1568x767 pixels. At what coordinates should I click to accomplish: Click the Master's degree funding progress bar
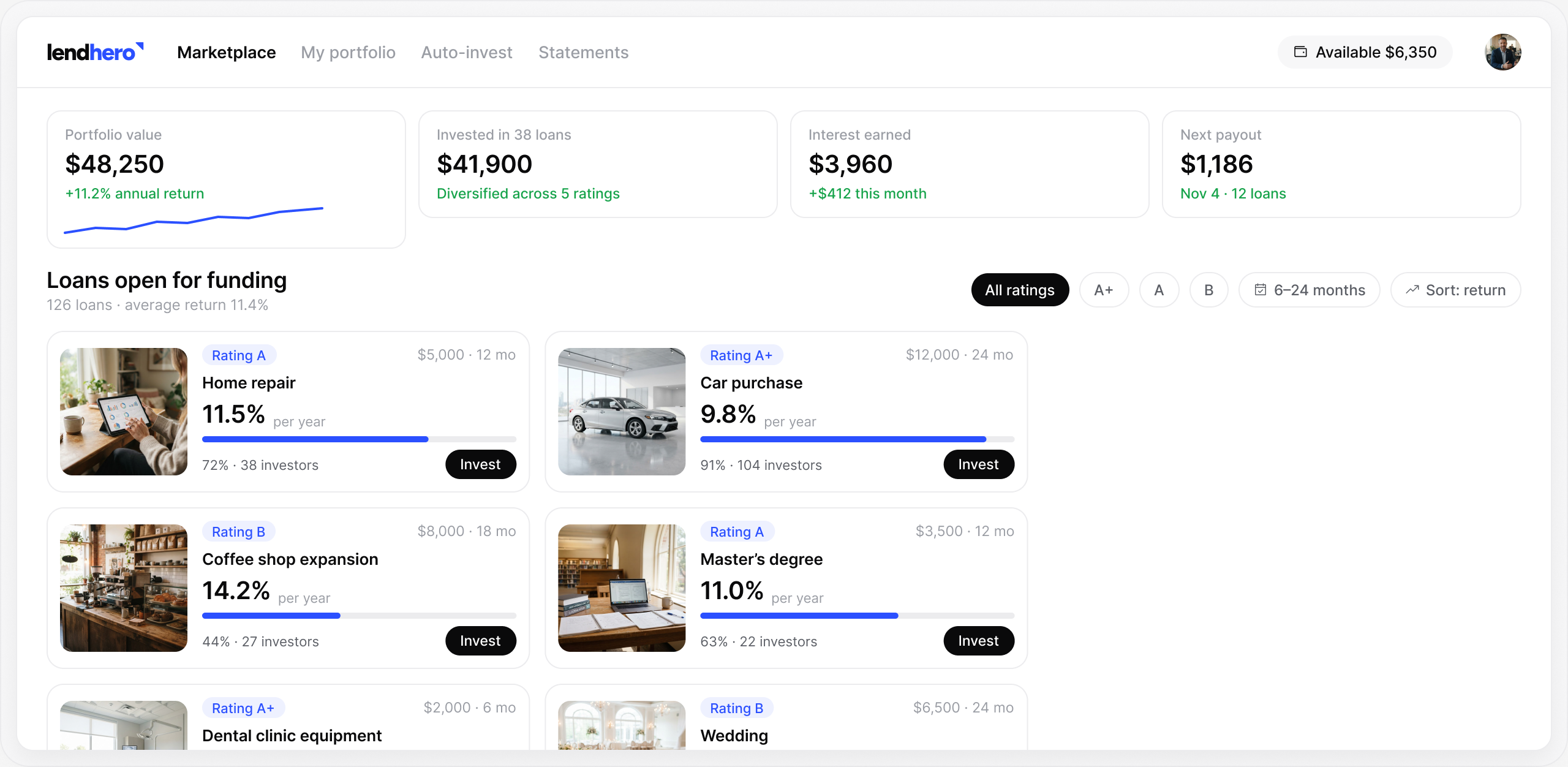pos(857,616)
